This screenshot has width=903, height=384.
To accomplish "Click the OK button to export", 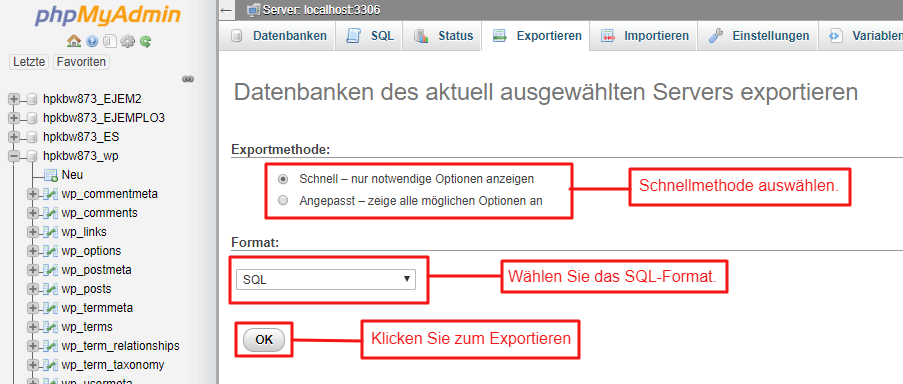I will (264, 340).
